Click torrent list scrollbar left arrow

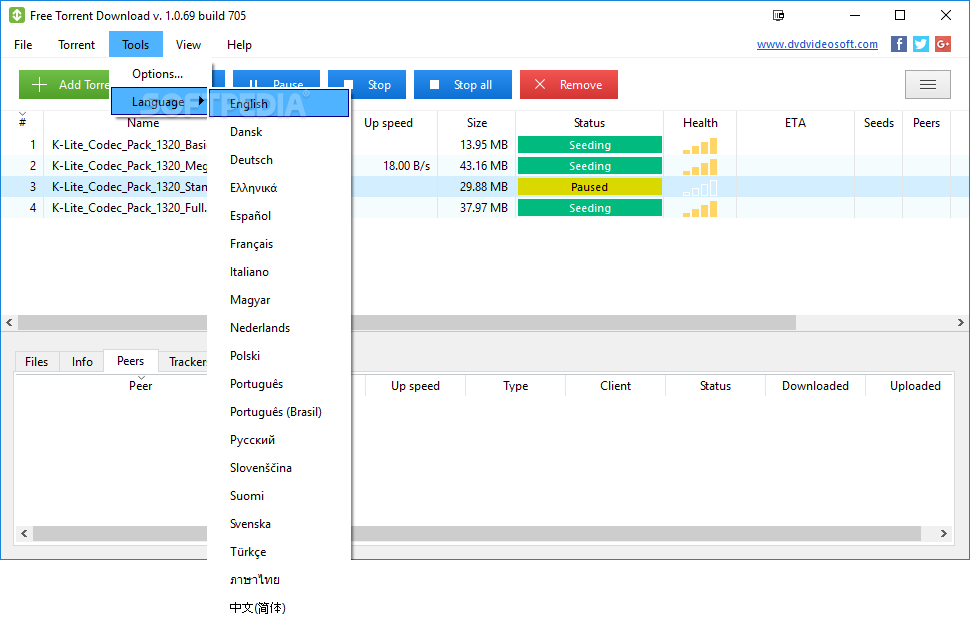[9, 322]
